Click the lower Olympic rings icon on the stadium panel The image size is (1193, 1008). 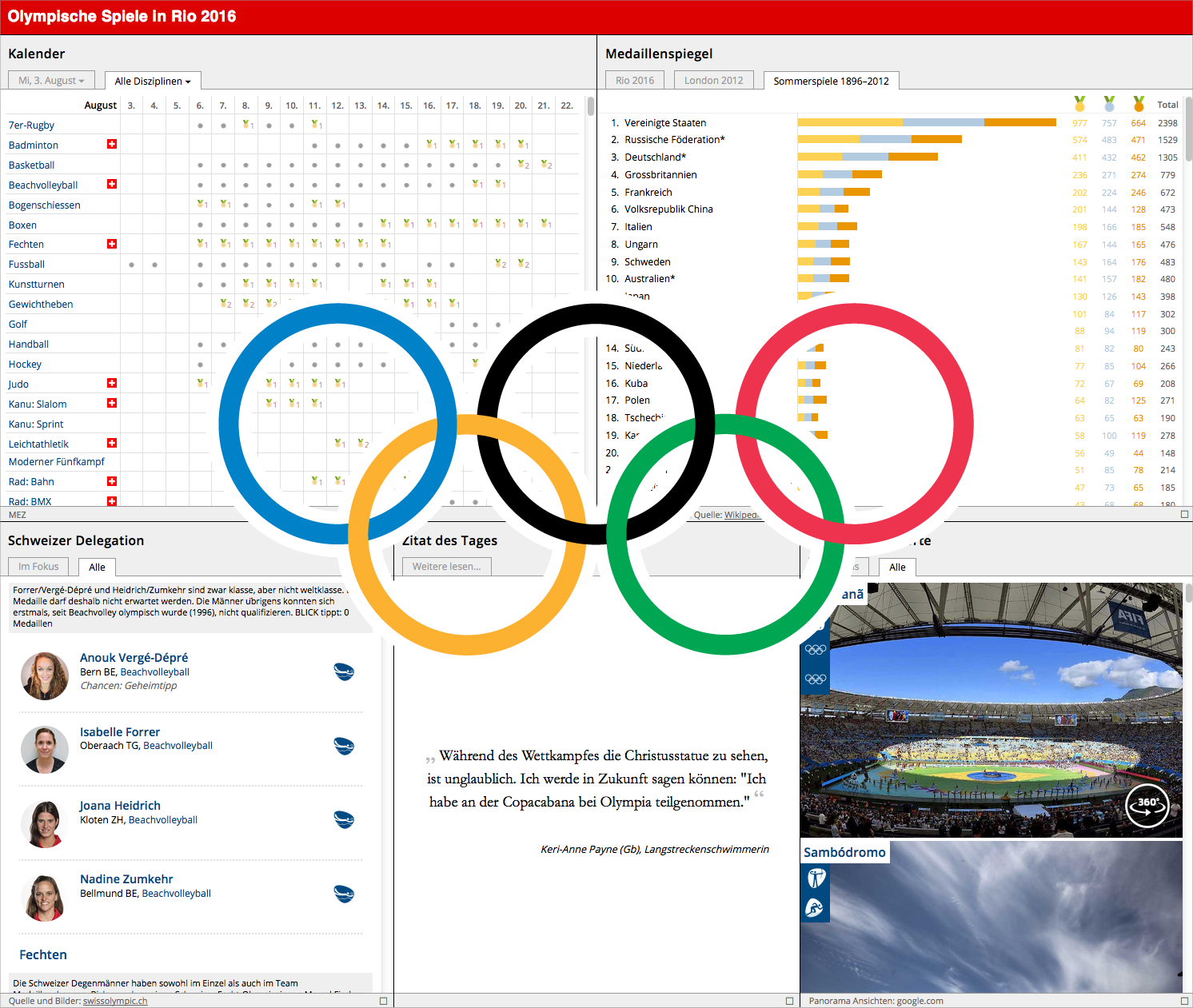816,679
